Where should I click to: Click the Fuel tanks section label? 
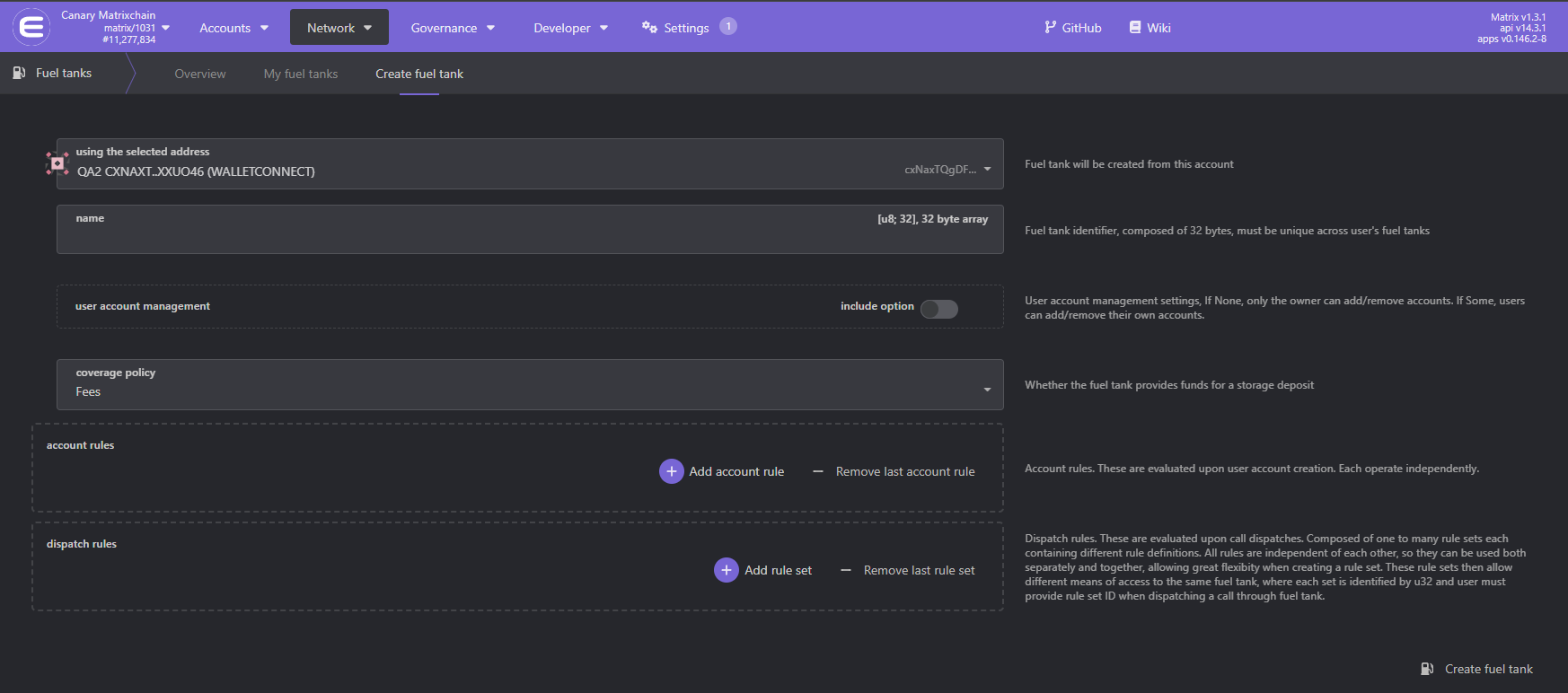[x=64, y=73]
